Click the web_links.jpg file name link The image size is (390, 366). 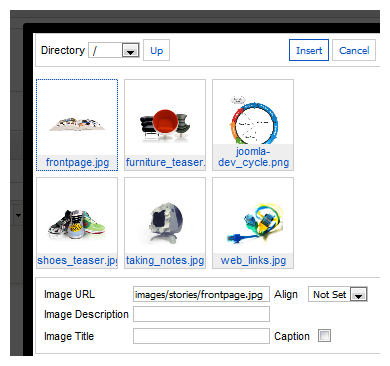pos(253,260)
